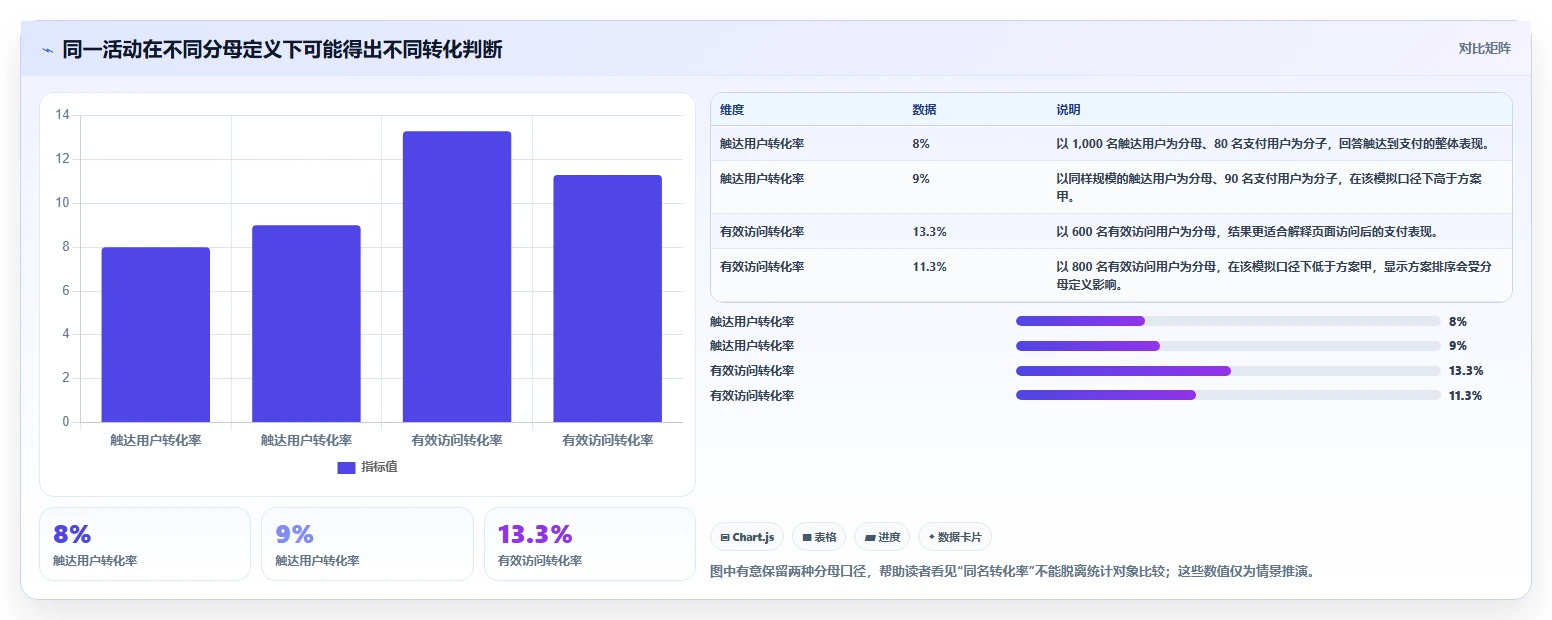Image resolution: width=1552 pixels, height=620 pixels.
Task: Select the 表格 chip
Action: (x=819, y=537)
